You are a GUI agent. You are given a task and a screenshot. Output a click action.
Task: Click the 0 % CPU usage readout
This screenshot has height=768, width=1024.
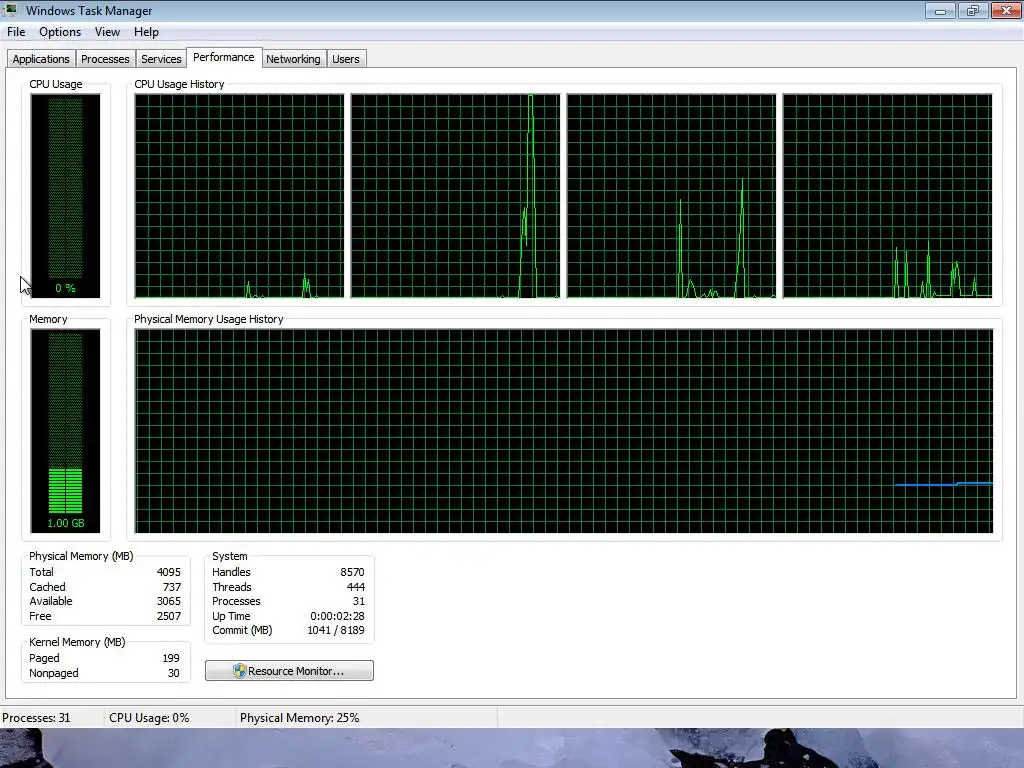65,288
